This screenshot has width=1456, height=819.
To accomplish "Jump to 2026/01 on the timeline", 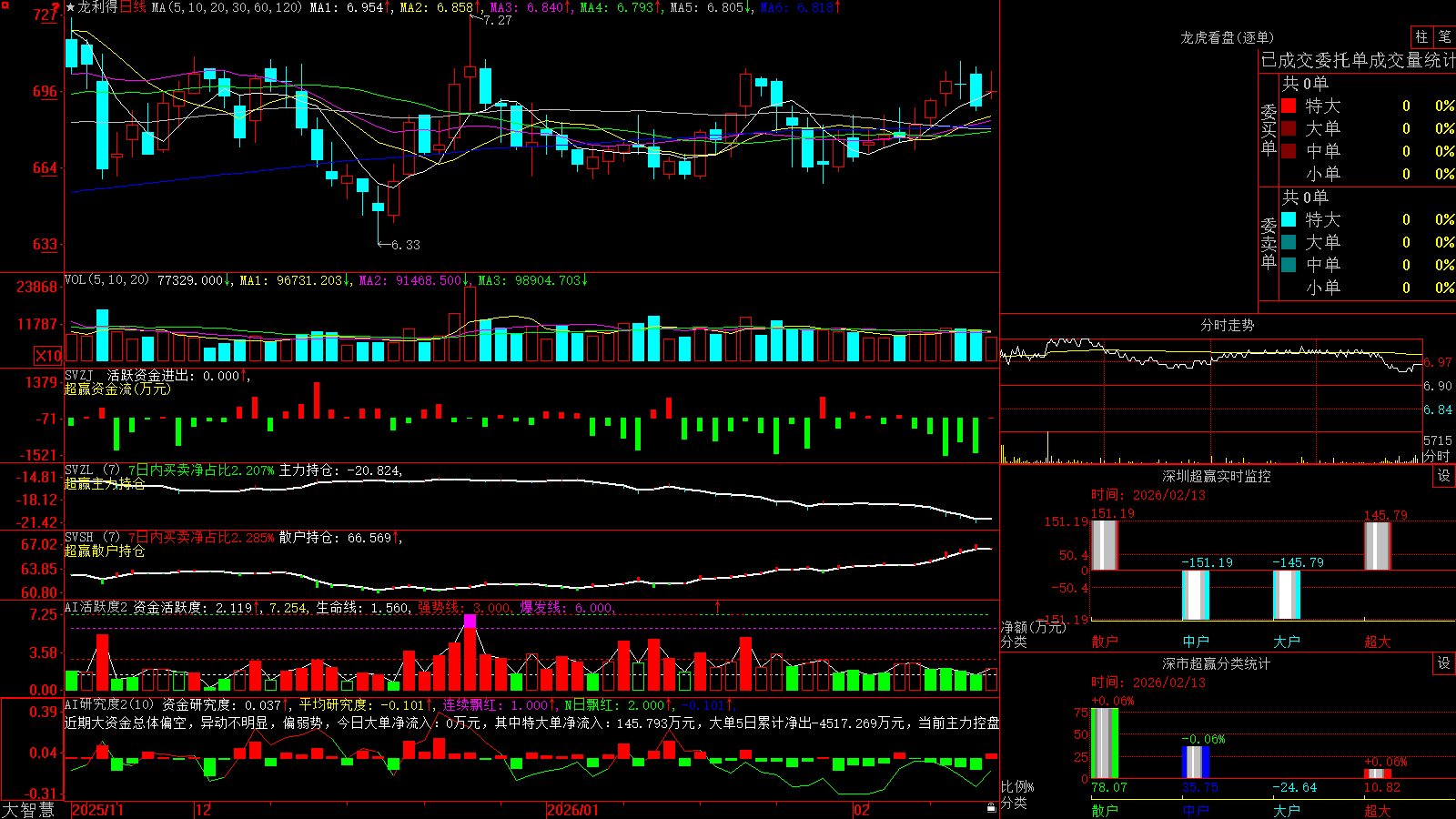I will [x=572, y=810].
